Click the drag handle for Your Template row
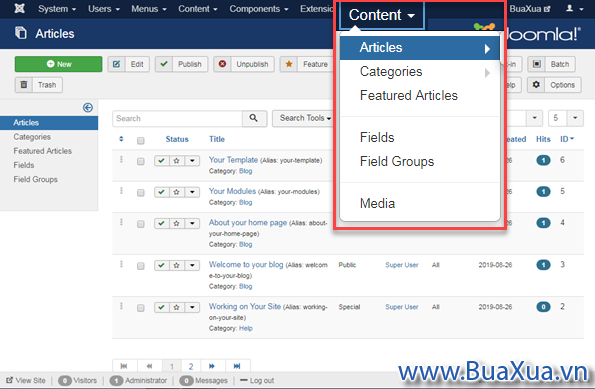This screenshot has width=595, height=389. pyautogui.click(x=121, y=159)
